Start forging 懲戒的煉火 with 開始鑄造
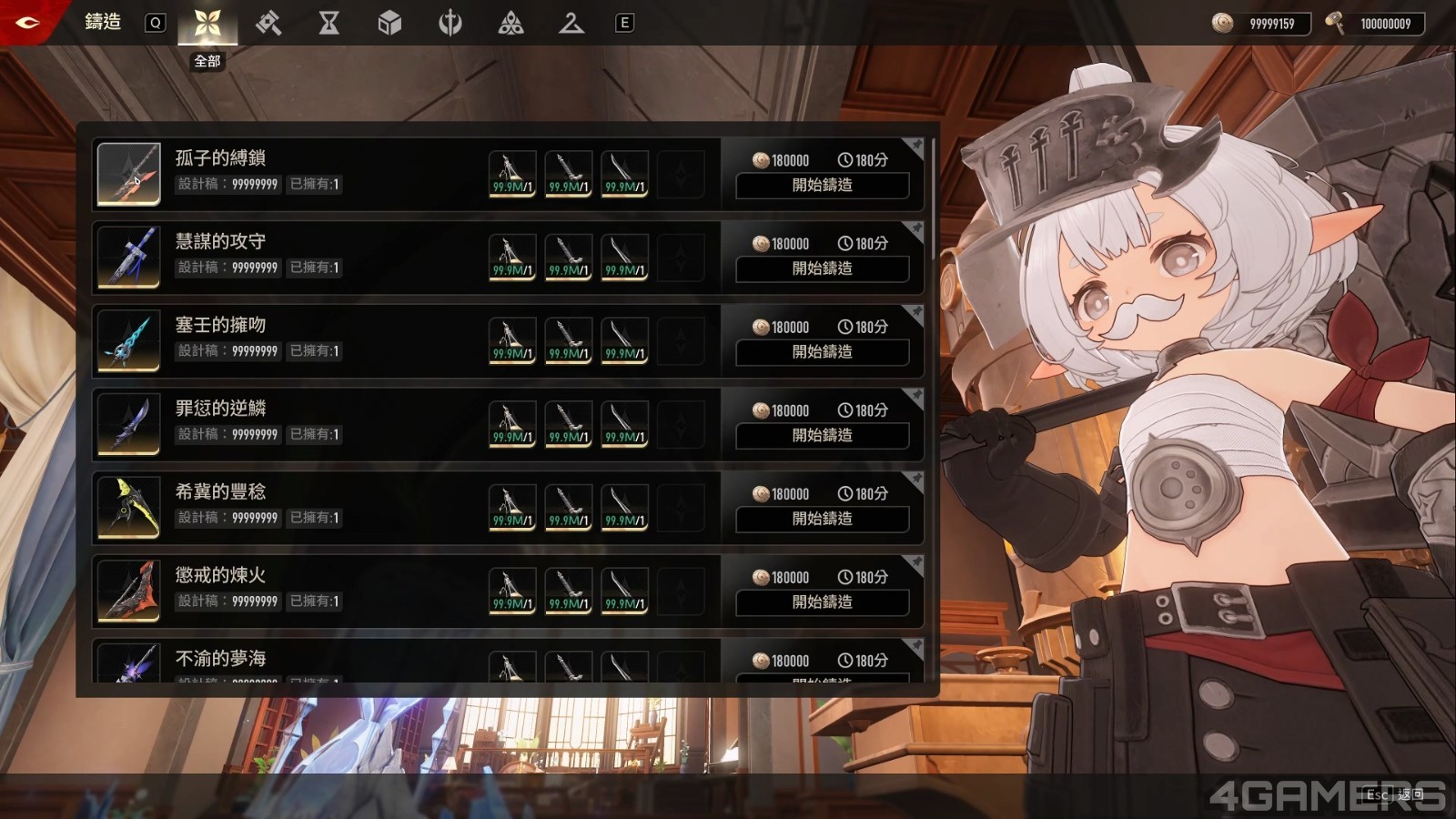Screen dimensions: 1456x819 pyautogui.click(x=822, y=602)
